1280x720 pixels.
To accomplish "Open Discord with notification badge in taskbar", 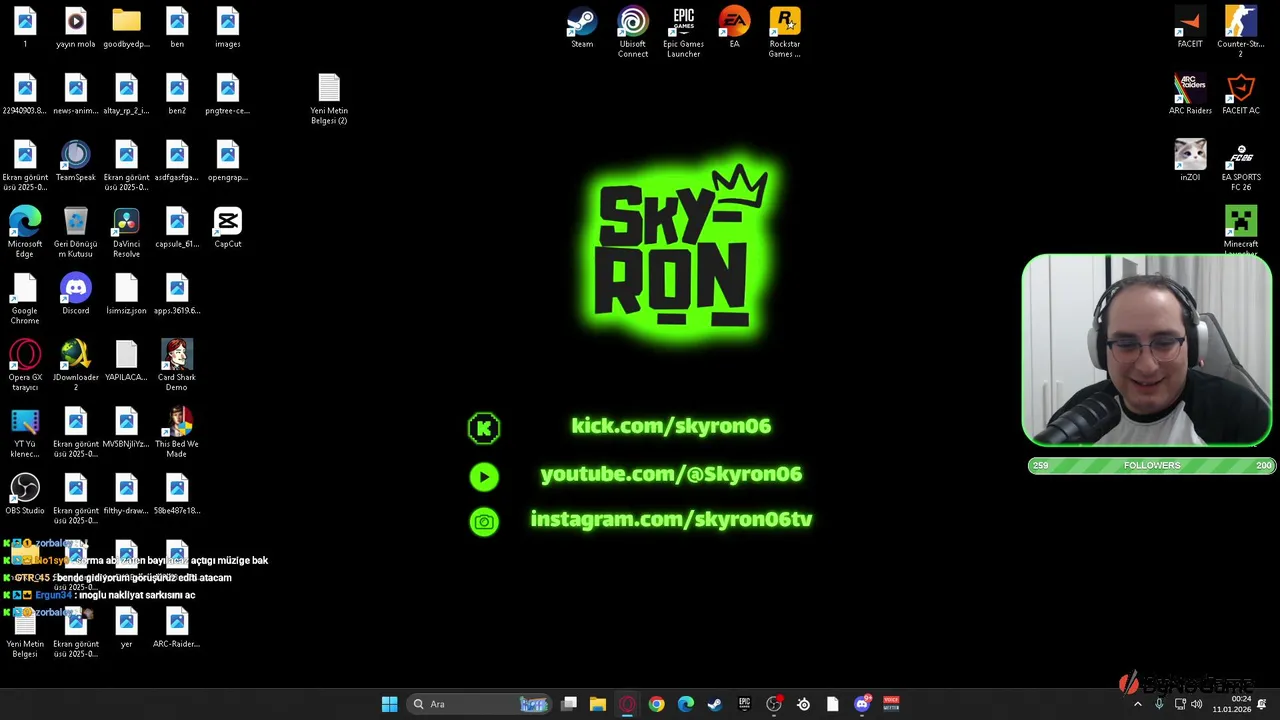I will (862, 704).
